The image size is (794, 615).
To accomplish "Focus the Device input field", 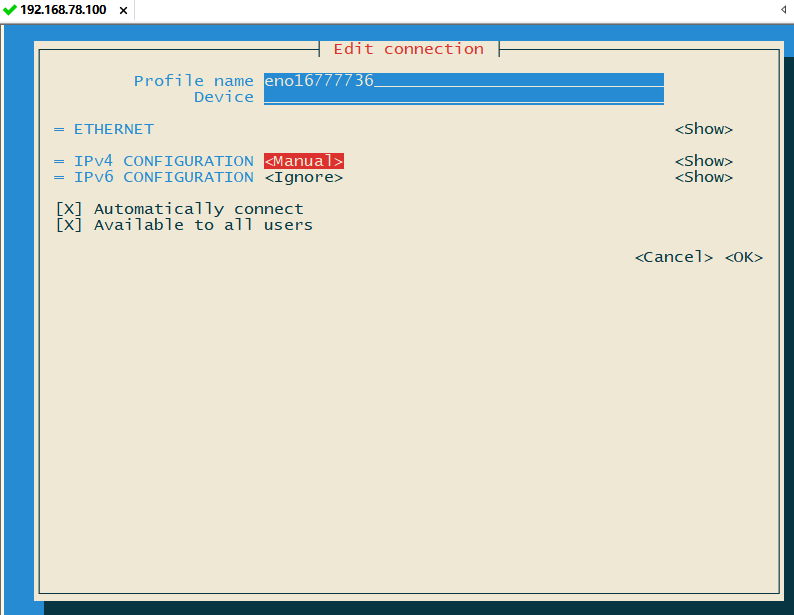I will [x=463, y=97].
